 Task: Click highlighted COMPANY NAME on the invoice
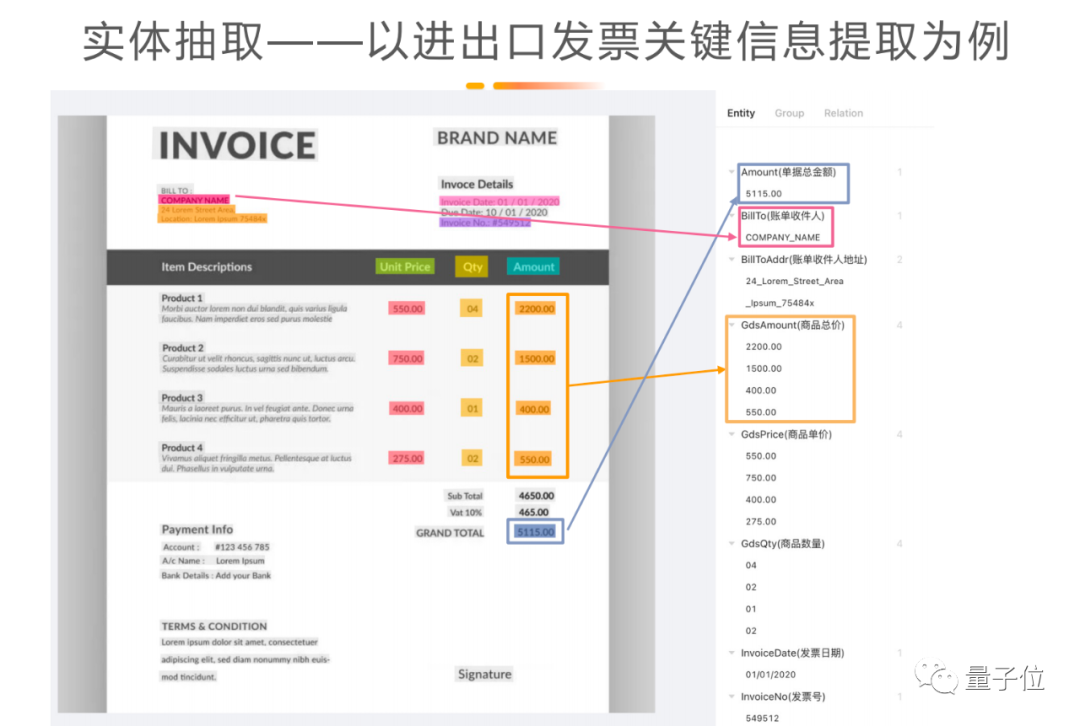coord(194,200)
